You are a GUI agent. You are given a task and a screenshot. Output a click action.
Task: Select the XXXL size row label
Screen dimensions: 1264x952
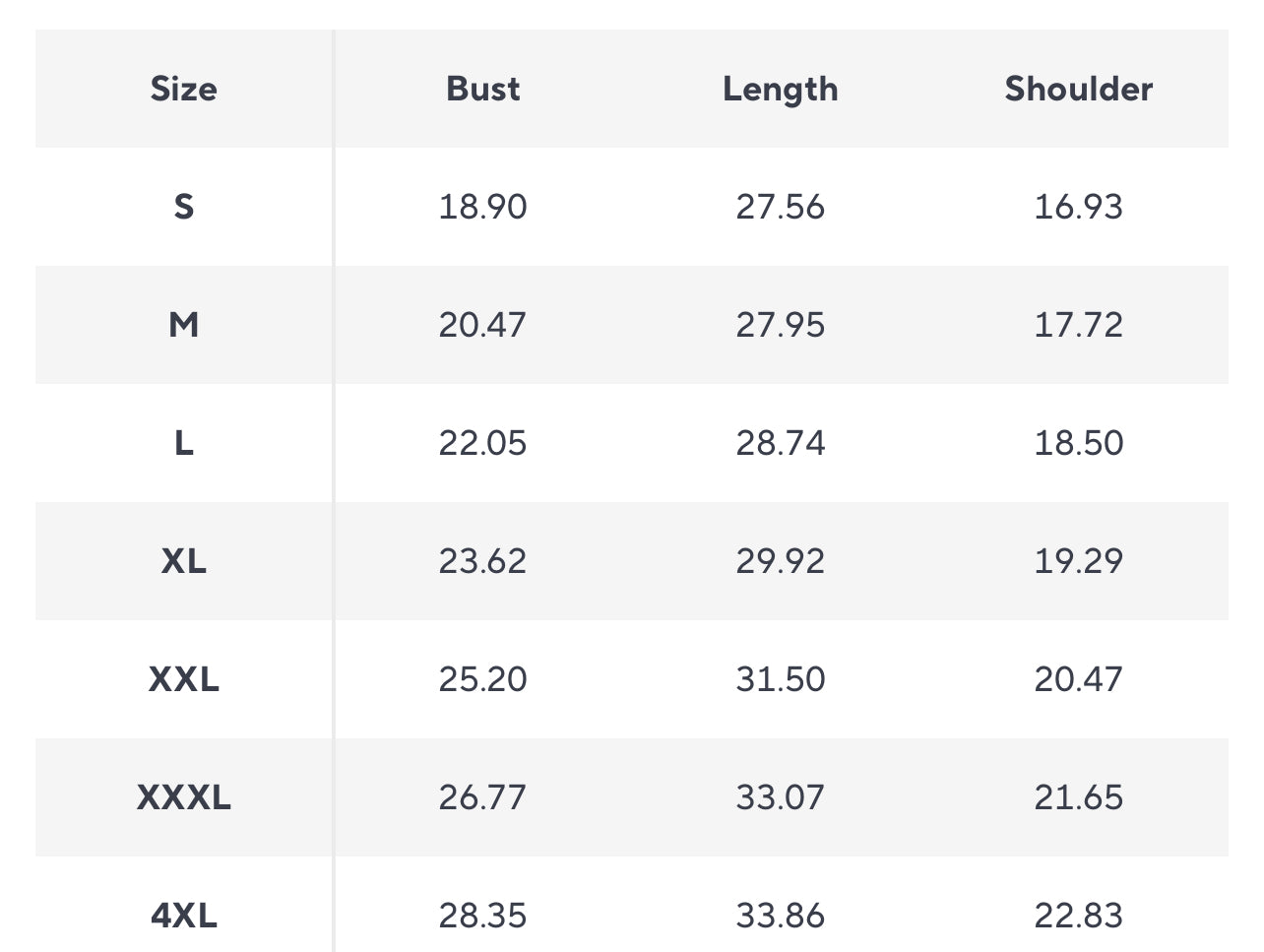(x=184, y=797)
